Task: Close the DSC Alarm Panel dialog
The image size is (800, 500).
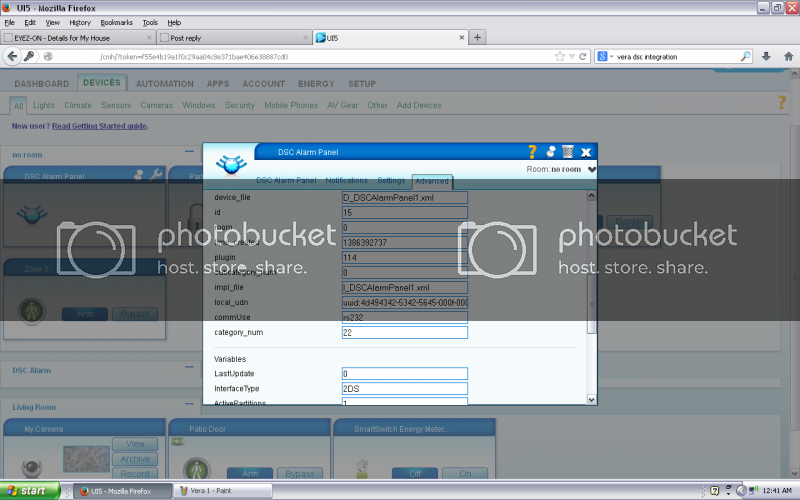Action: (x=586, y=152)
